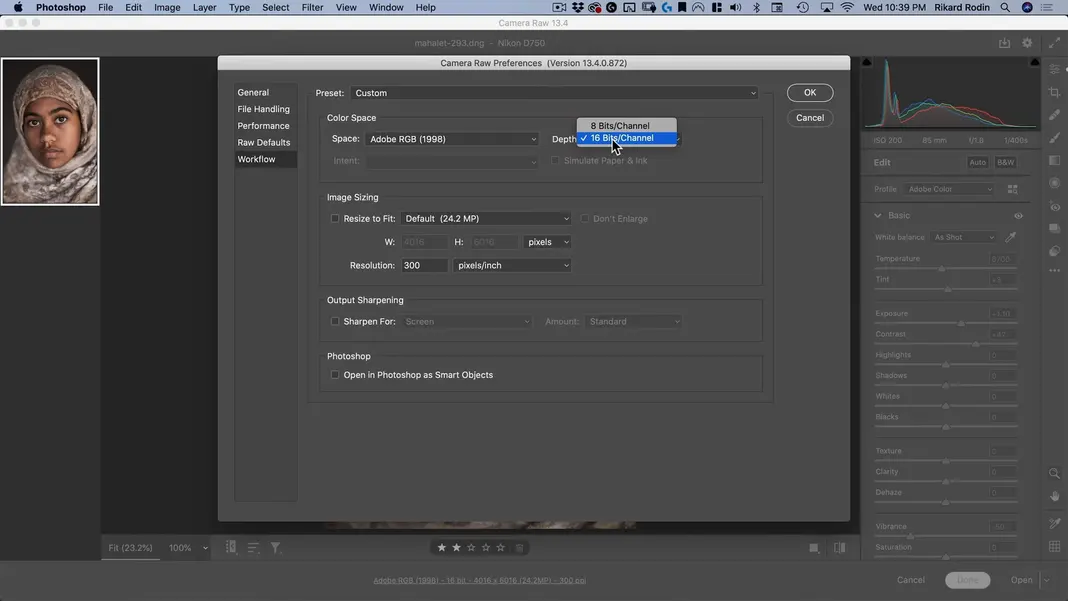The height and width of the screenshot is (601, 1068).
Task: Browse profiles with the grid search icon
Action: pos(1013,189)
